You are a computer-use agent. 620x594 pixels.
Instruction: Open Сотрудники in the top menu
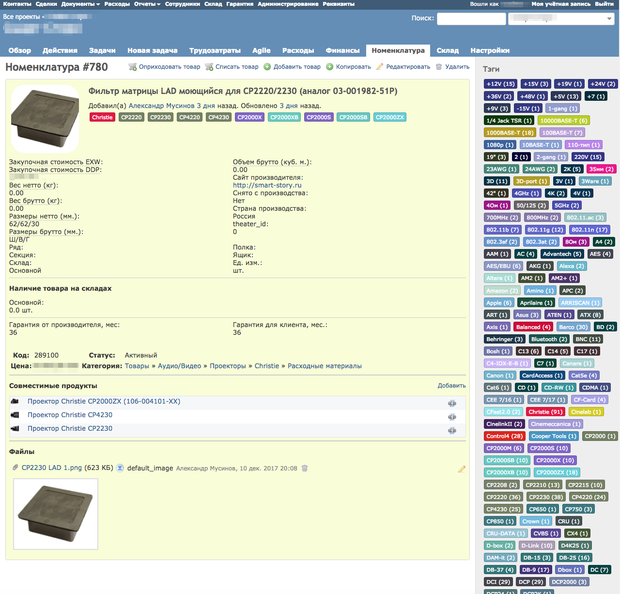[x=183, y=4]
